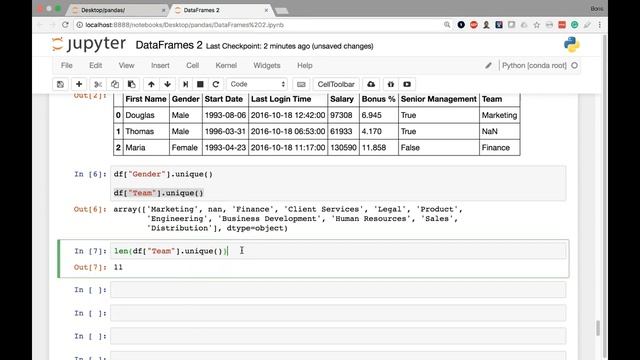The image size is (640, 360).
Task: Open Chrome three-dot menu
Action: [x=600, y=25]
